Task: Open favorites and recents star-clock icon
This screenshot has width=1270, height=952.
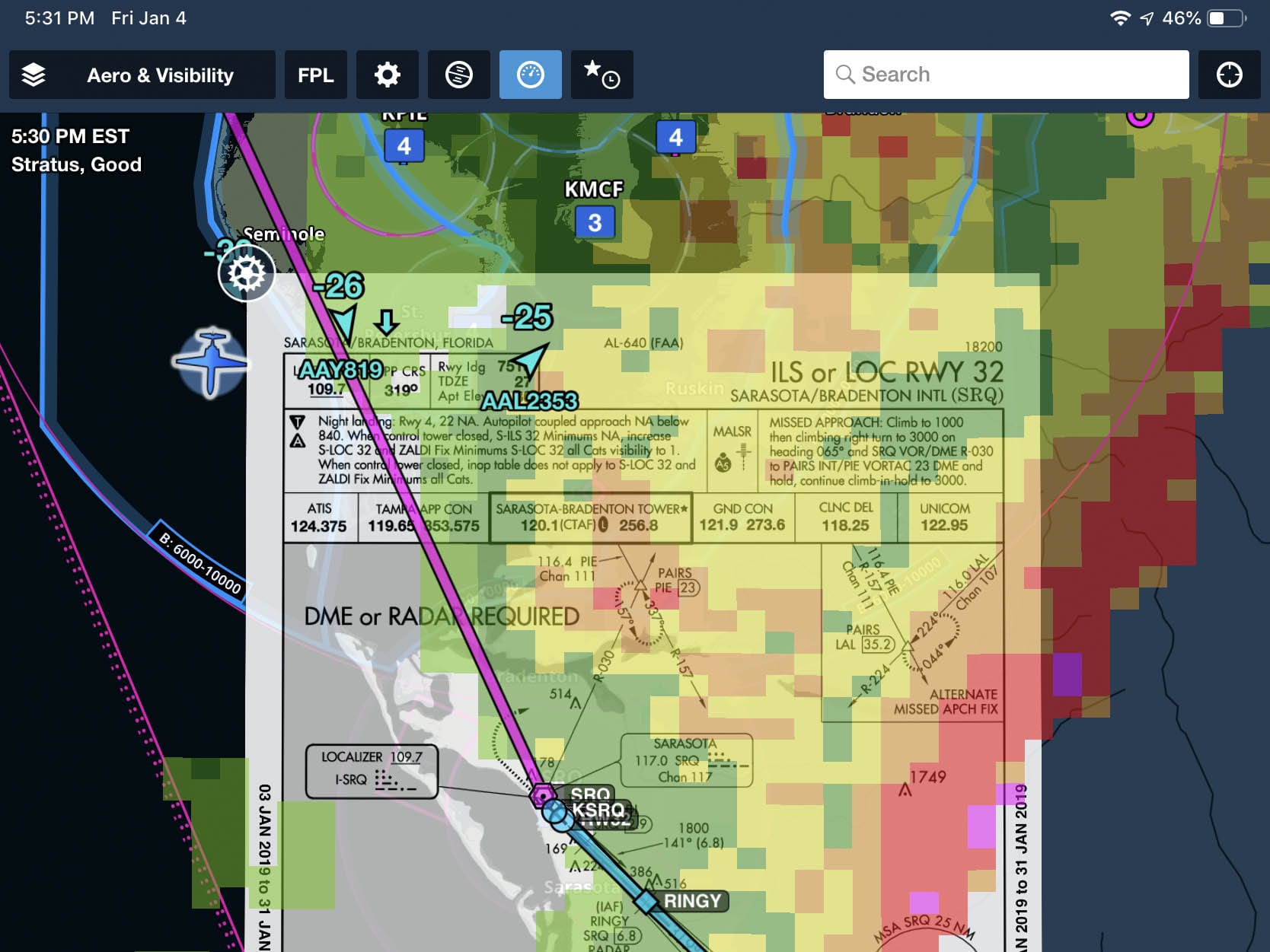Action: 602,75
